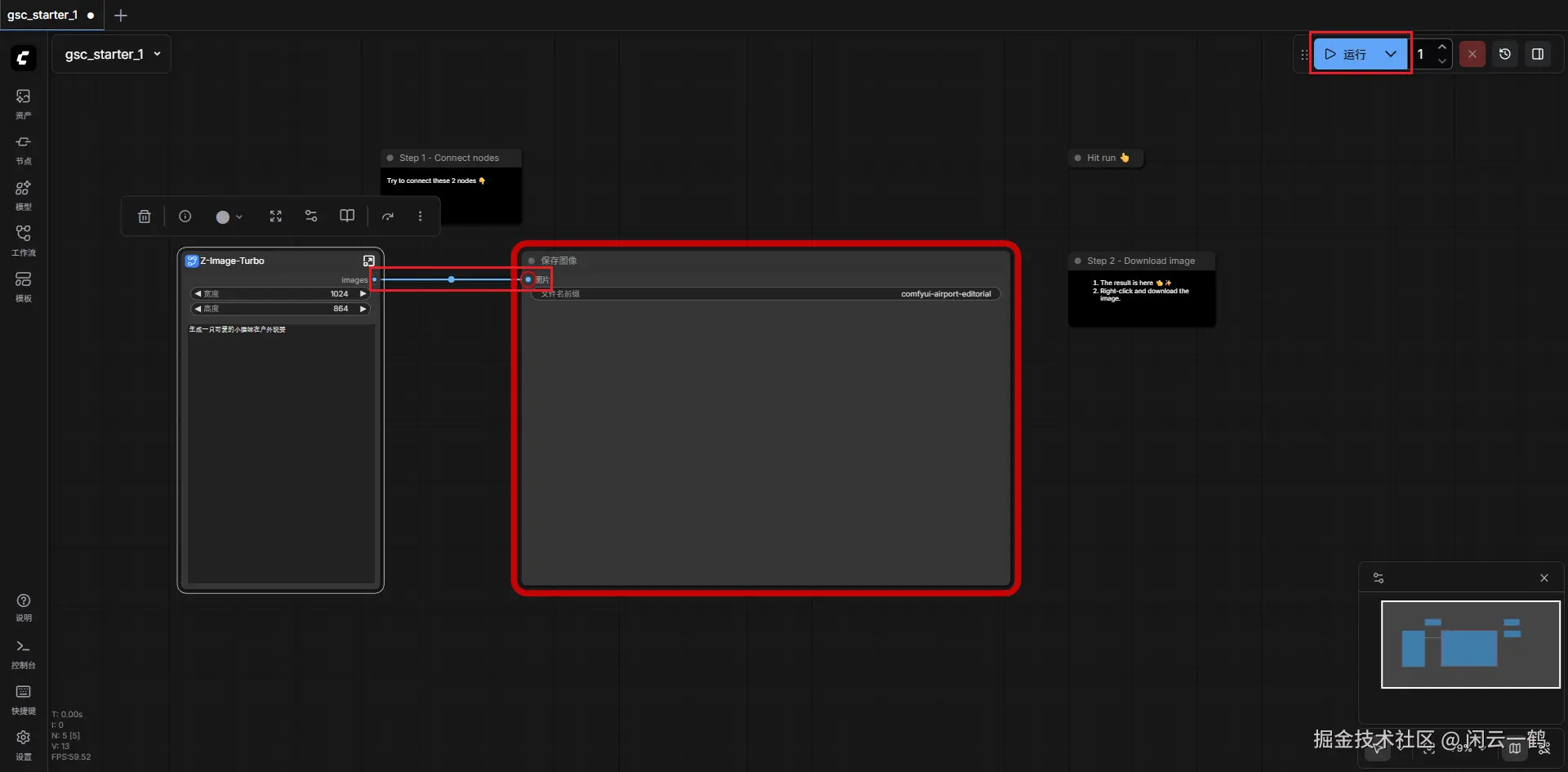Open the 工作流 workflows panel
The image size is (1568, 772).
[23, 241]
